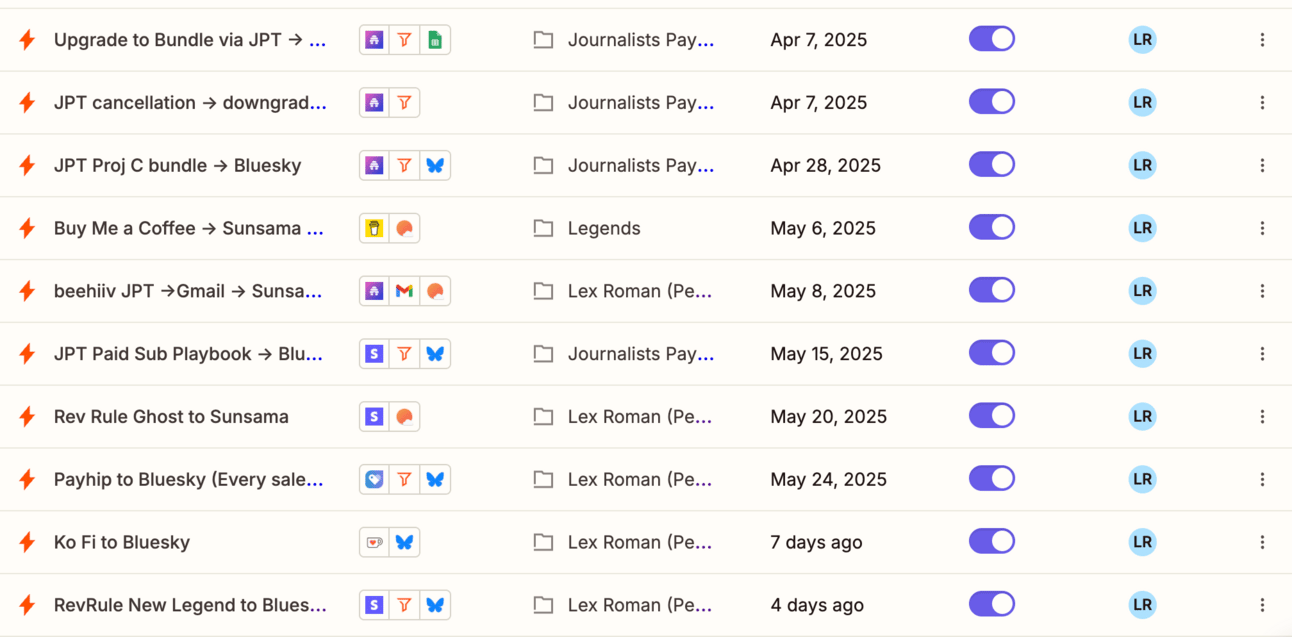
Task: Open the Journalists Pay folder in Upgrade to Bundle row
Action: click(x=641, y=40)
